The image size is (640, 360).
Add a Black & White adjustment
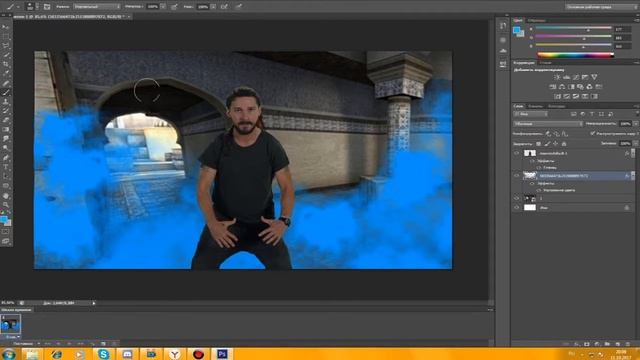point(571,87)
